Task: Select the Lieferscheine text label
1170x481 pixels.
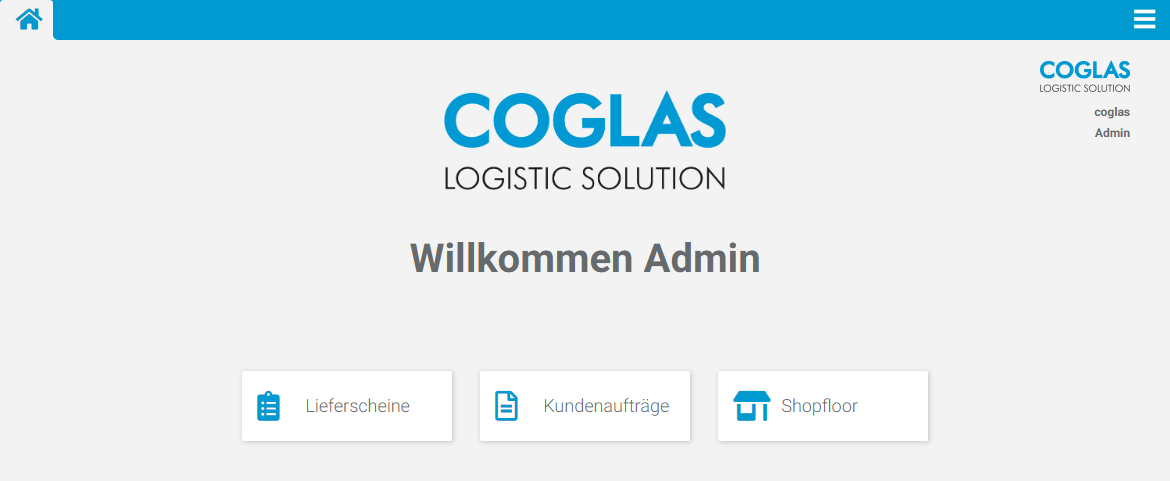Action: tap(357, 406)
